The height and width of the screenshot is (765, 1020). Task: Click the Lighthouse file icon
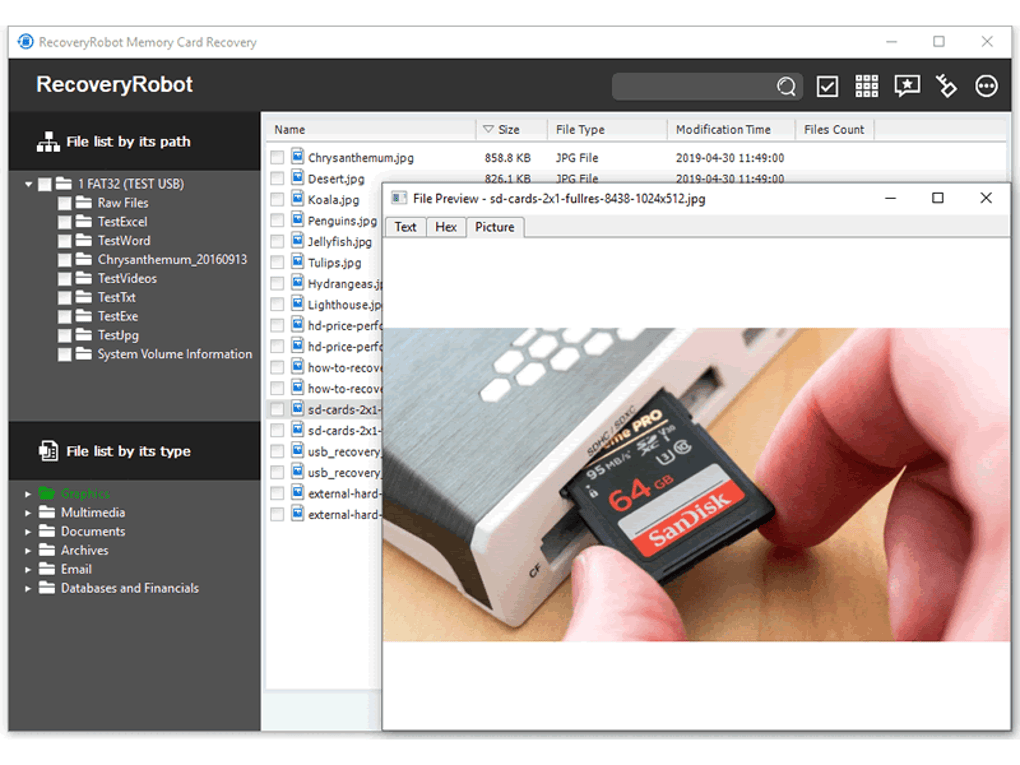[x=297, y=303]
